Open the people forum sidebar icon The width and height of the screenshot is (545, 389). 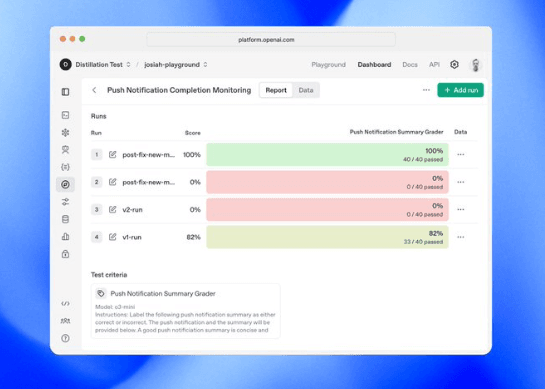coord(65,321)
